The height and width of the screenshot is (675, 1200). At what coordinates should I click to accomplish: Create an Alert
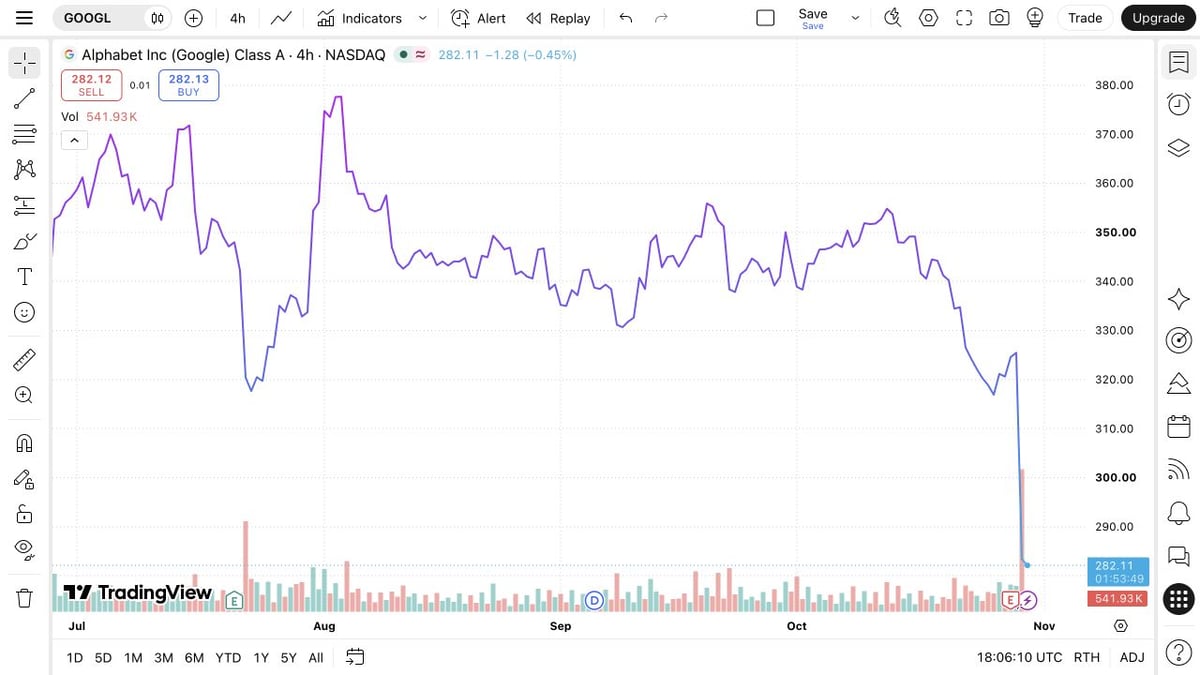click(478, 18)
